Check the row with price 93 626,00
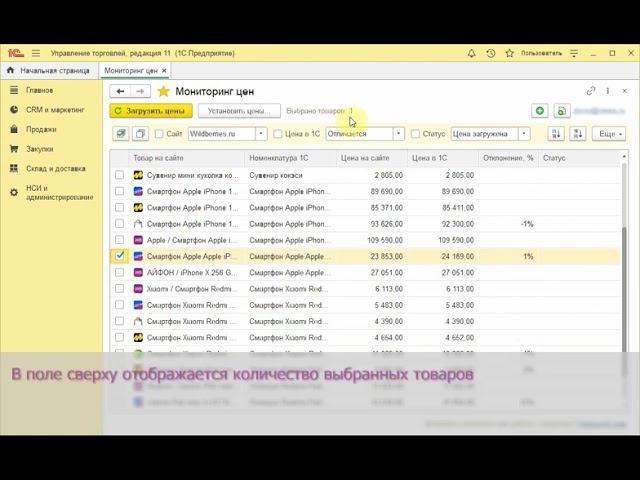Viewport: 640px width, 480px height. pyautogui.click(x=119, y=224)
